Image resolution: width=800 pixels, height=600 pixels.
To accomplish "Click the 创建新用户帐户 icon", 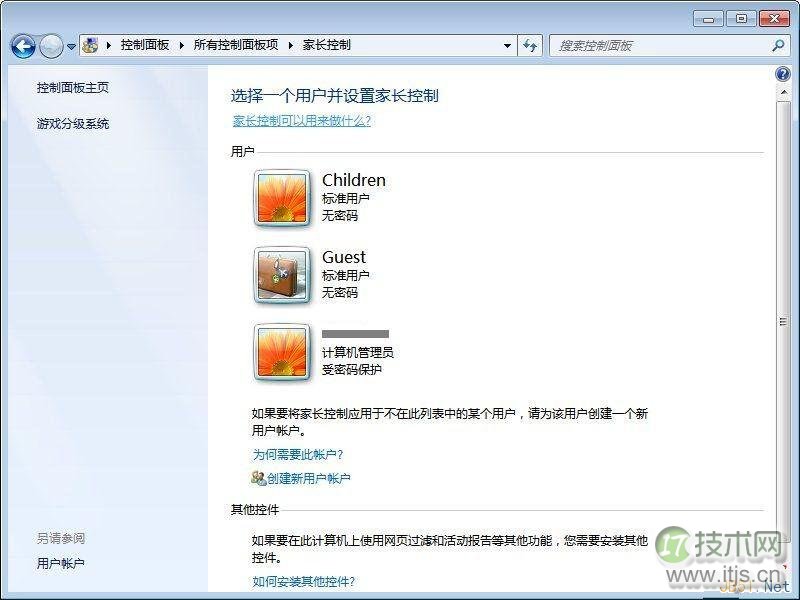I will pos(260,478).
